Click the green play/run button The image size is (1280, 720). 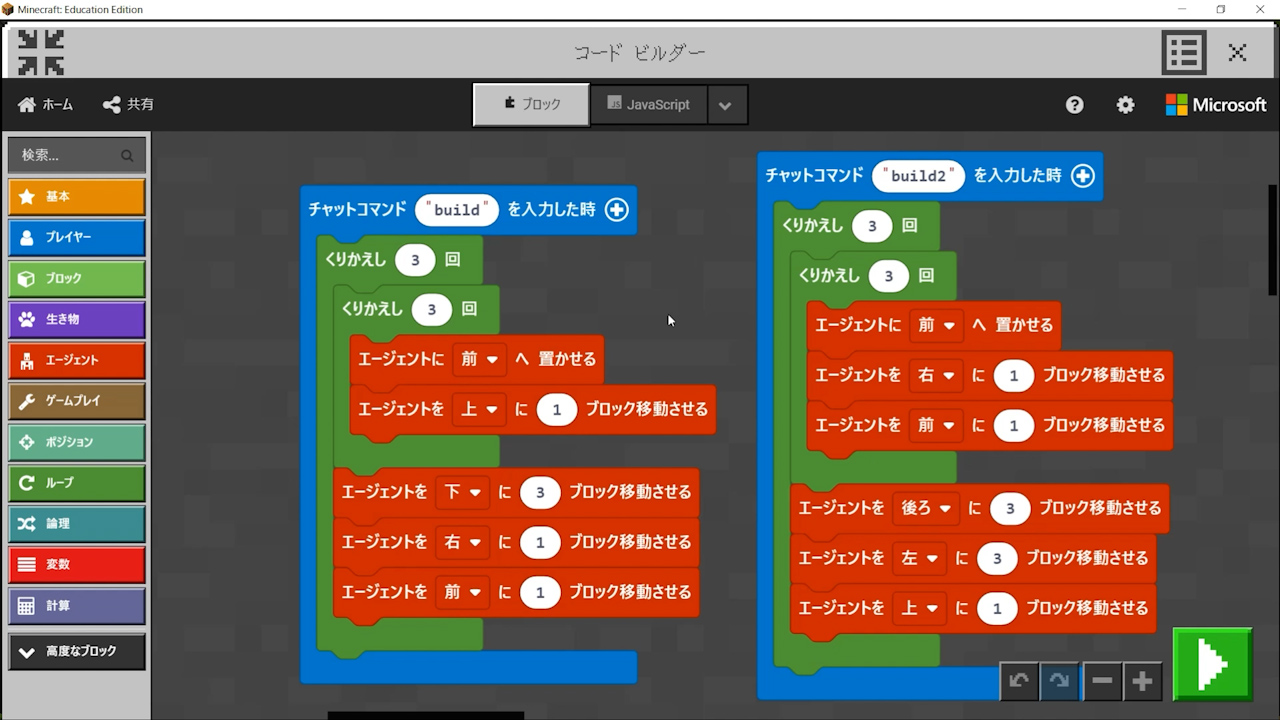tap(1212, 664)
